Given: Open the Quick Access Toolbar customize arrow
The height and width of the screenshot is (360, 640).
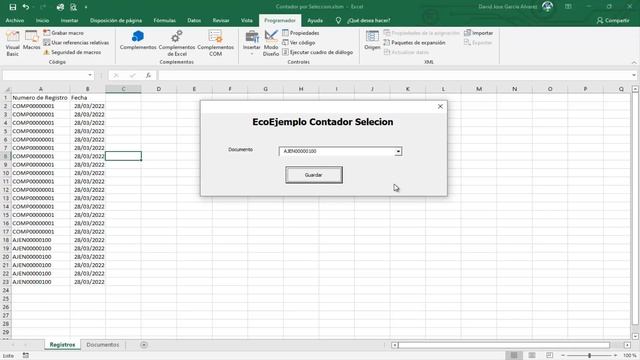Looking at the screenshot, I should pyautogui.click(x=86, y=7).
